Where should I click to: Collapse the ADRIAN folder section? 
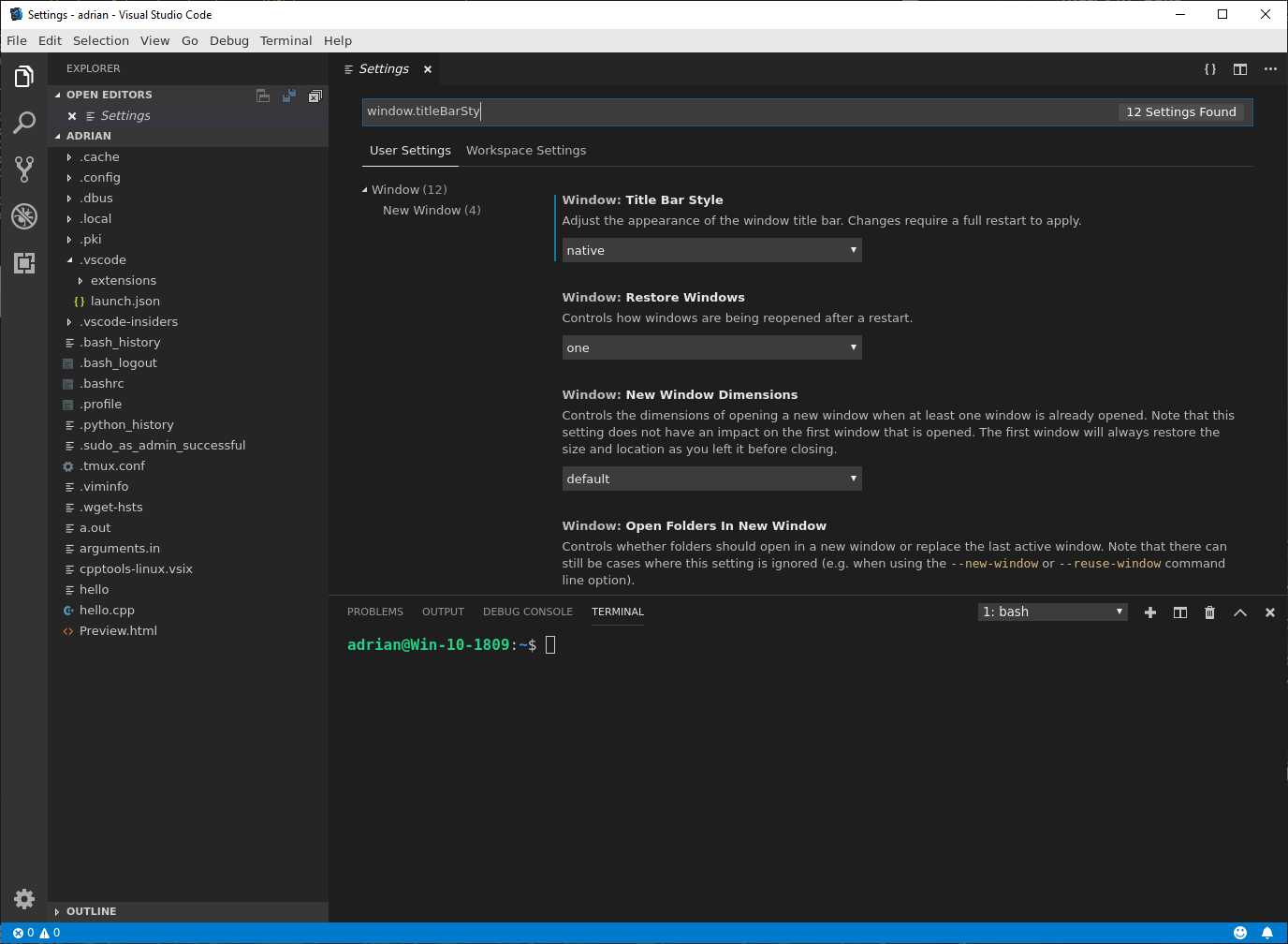[x=58, y=137]
